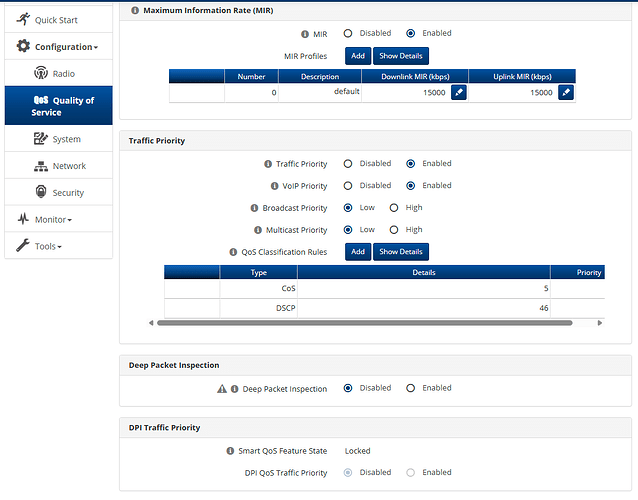Viewport: 638px width, 500px height.
Task: Select Disabled for DPI QoS Traffic Priority
Action: pyautogui.click(x=348, y=472)
